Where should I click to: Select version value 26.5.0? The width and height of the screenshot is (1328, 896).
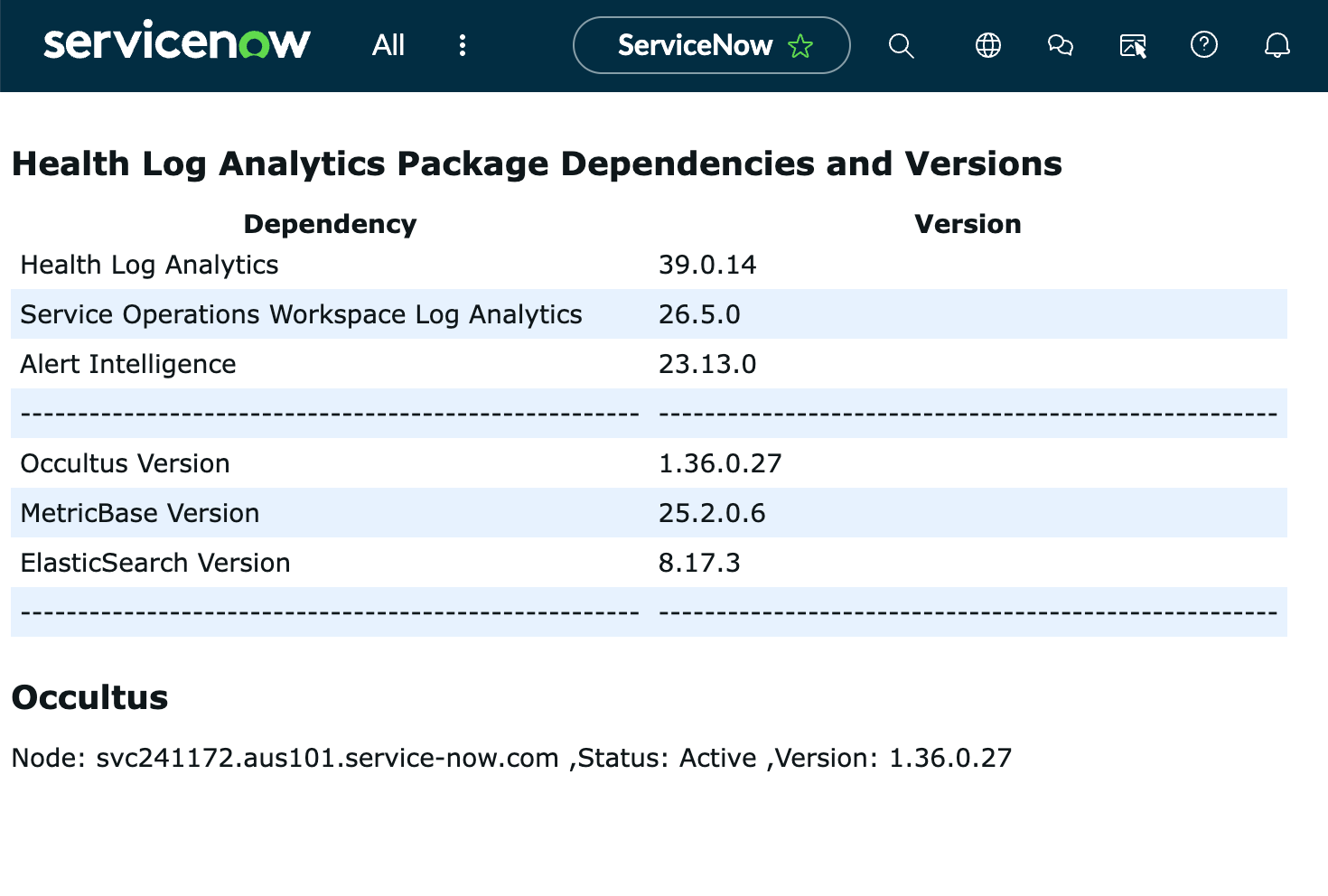tap(699, 314)
